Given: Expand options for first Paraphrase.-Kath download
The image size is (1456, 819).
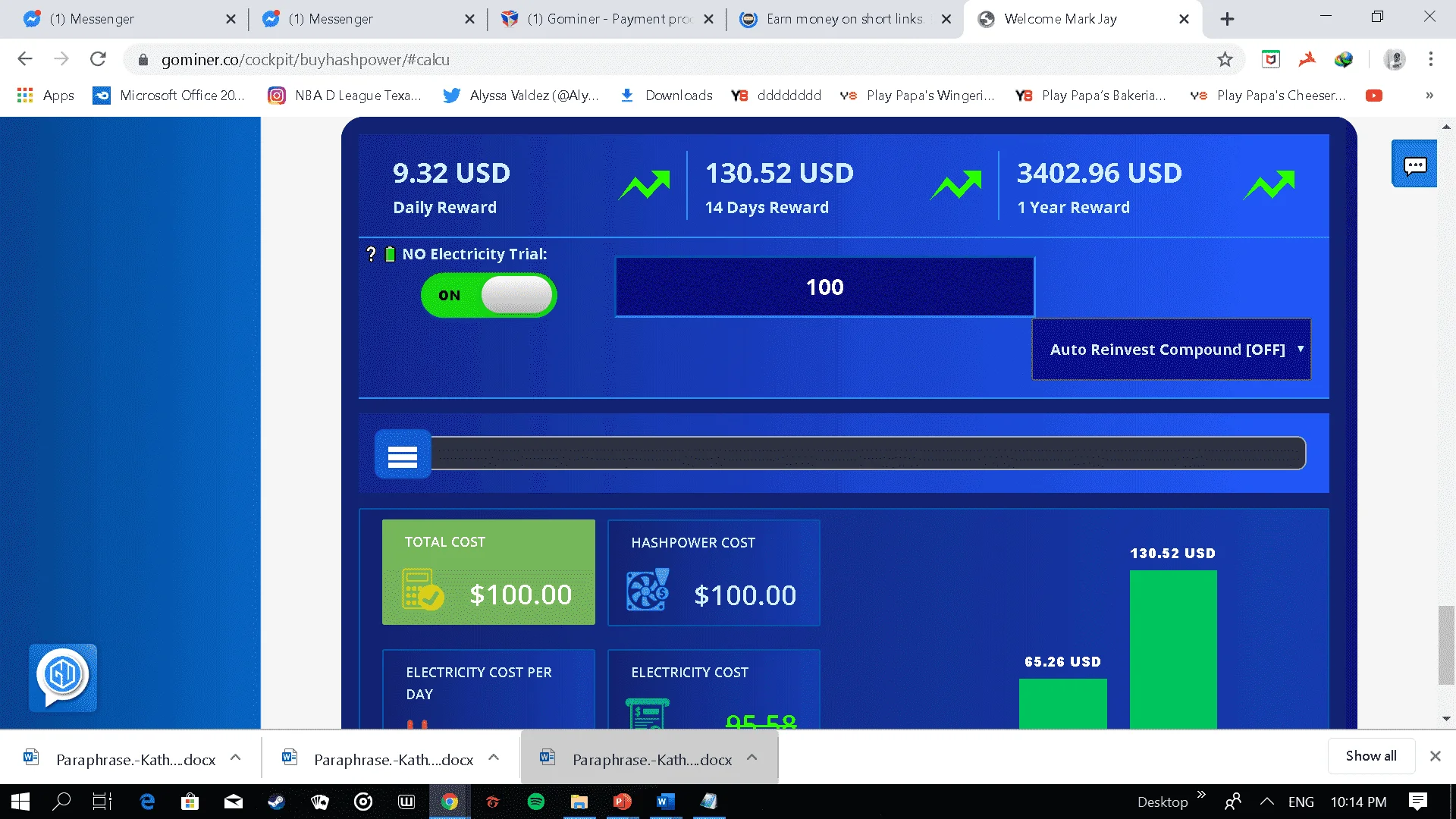Looking at the screenshot, I should point(236,758).
